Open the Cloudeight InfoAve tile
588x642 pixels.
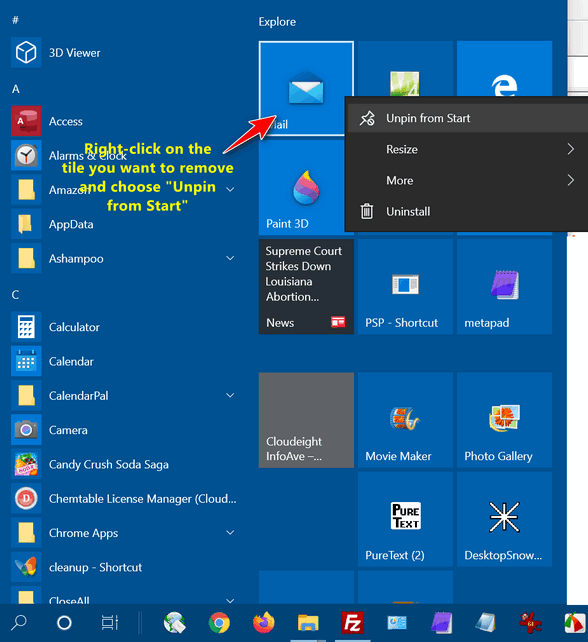[306, 420]
